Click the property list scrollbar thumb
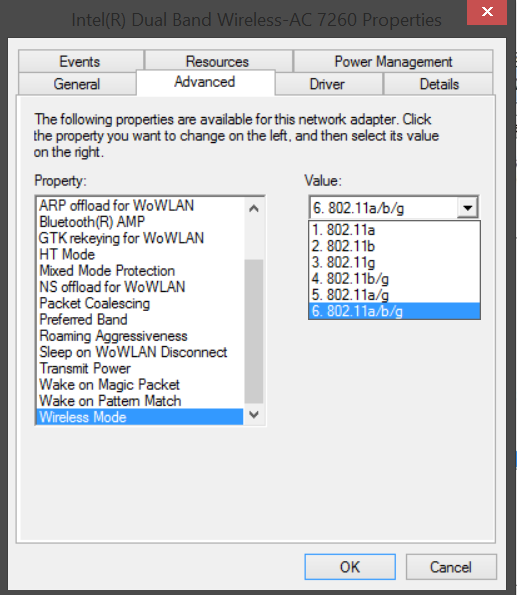 254,331
